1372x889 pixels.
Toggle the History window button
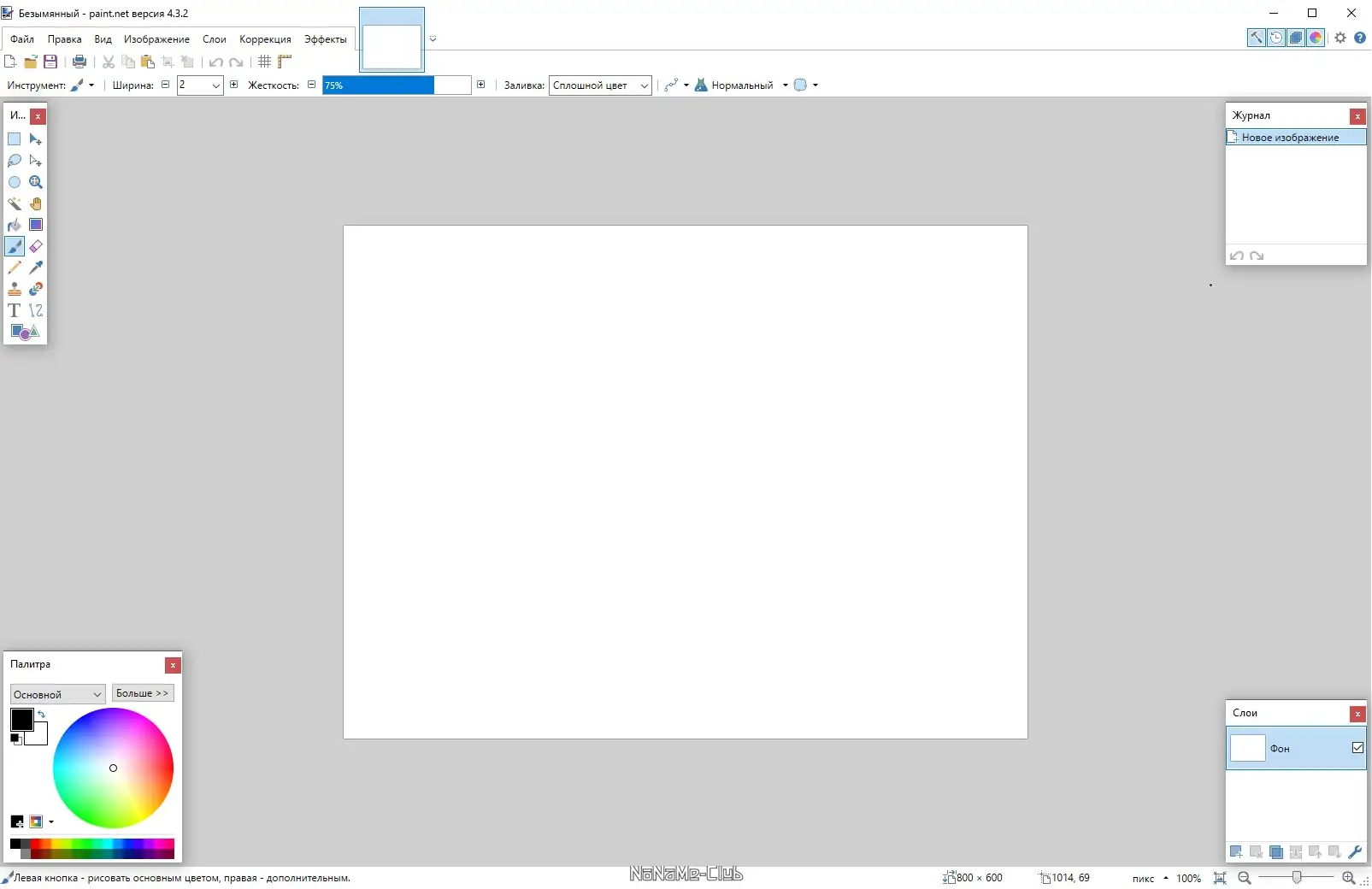pyautogui.click(x=1276, y=38)
